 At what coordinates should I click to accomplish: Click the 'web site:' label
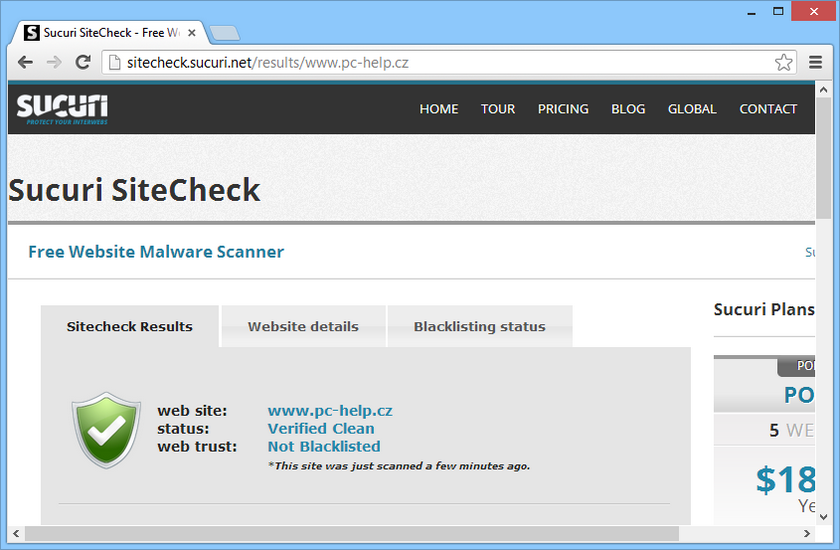[192, 411]
